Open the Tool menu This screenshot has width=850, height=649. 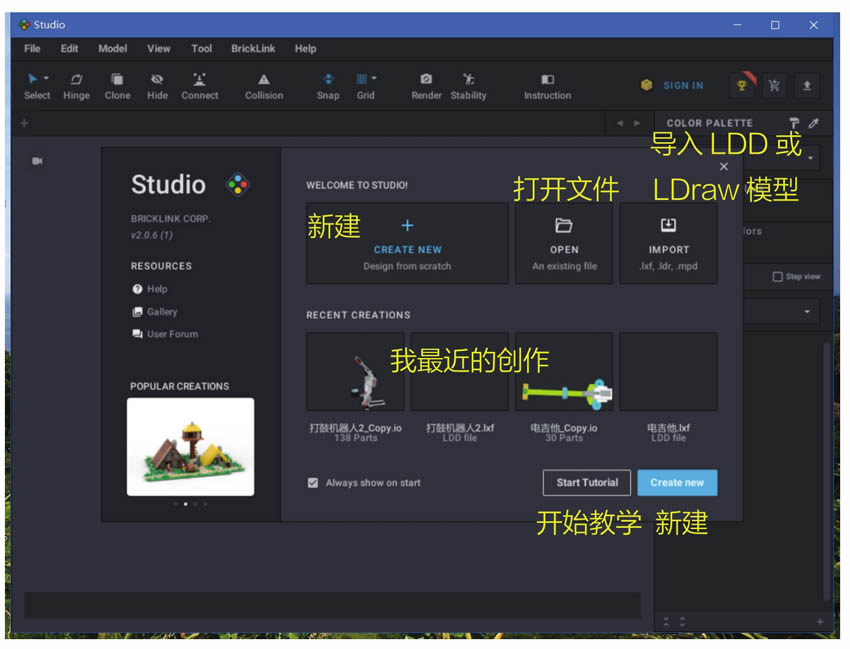pos(202,48)
